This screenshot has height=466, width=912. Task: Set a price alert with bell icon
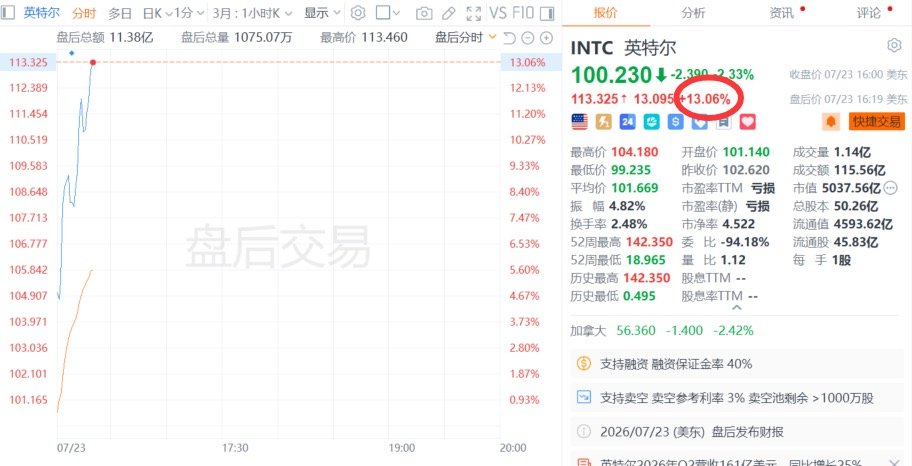pyautogui.click(x=831, y=122)
